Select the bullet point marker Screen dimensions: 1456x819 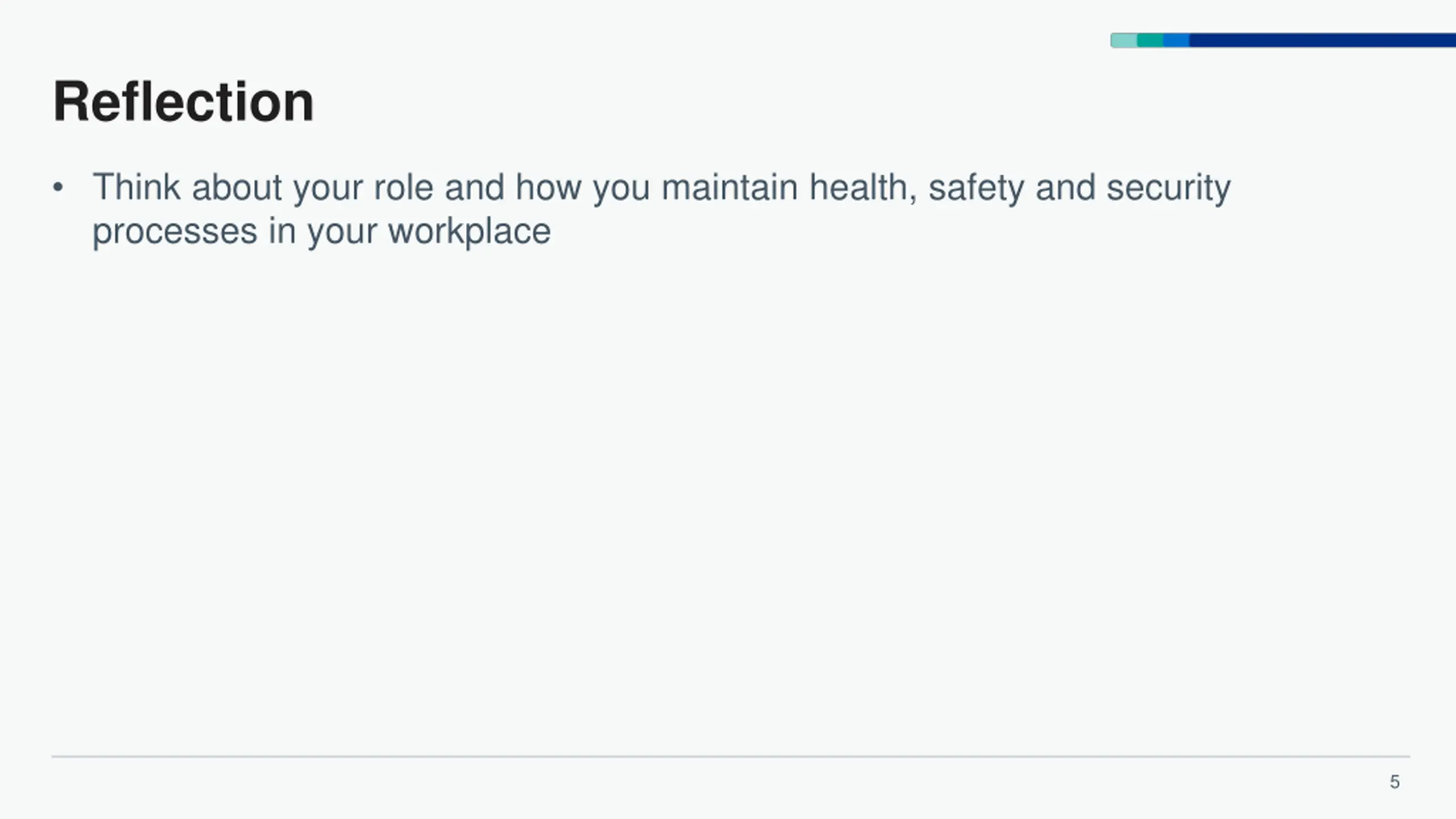pyautogui.click(x=57, y=188)
